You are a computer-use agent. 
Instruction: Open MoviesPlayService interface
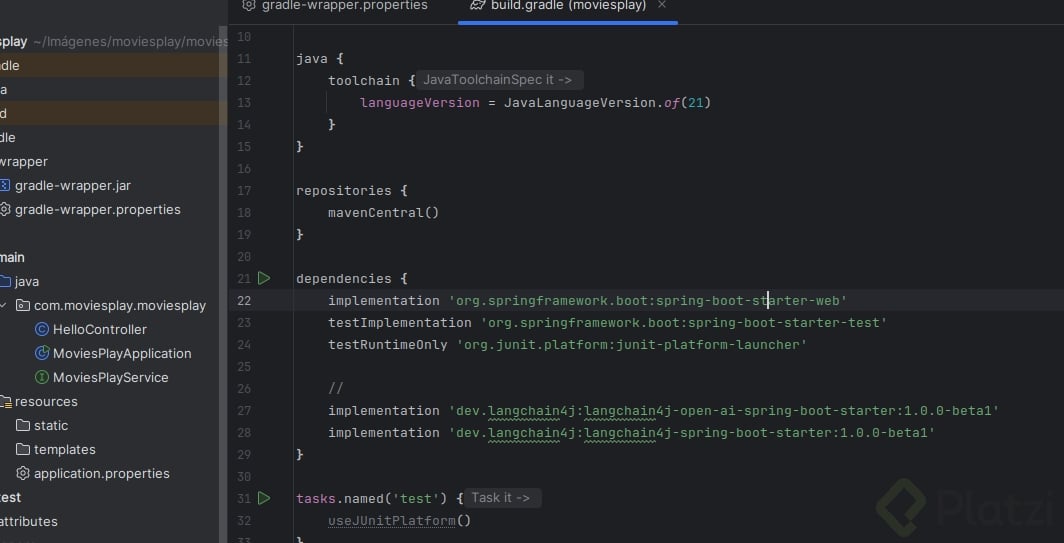coord(111,377)
